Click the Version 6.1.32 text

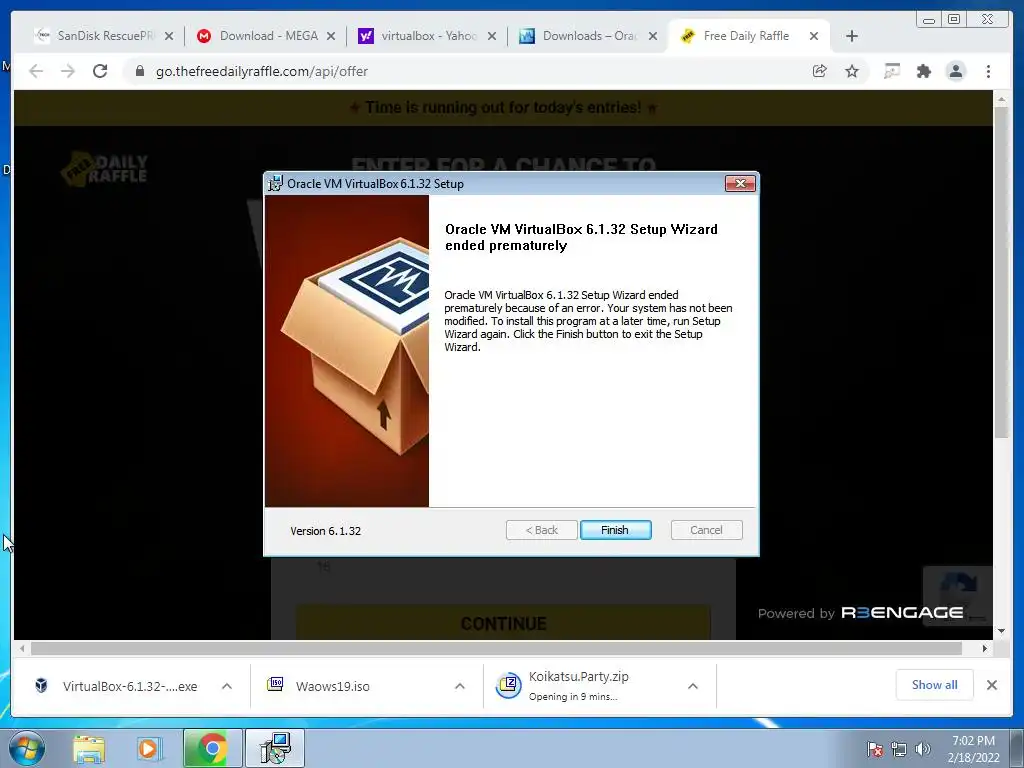point(325,531)
